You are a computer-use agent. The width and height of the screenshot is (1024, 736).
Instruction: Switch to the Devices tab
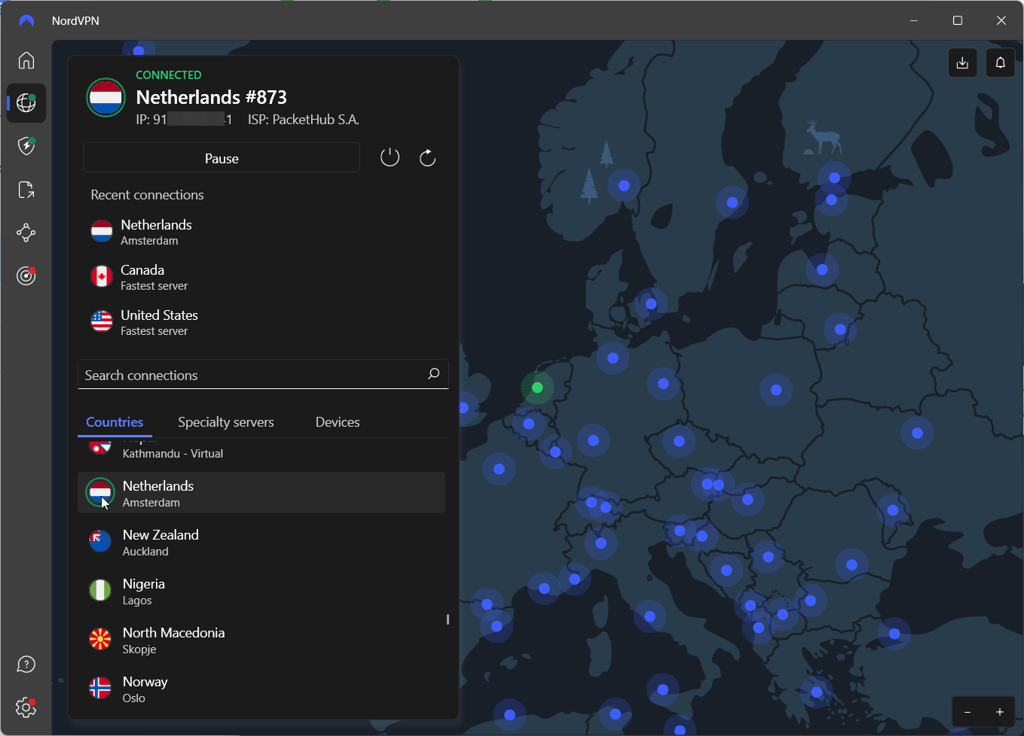[338, 422]
